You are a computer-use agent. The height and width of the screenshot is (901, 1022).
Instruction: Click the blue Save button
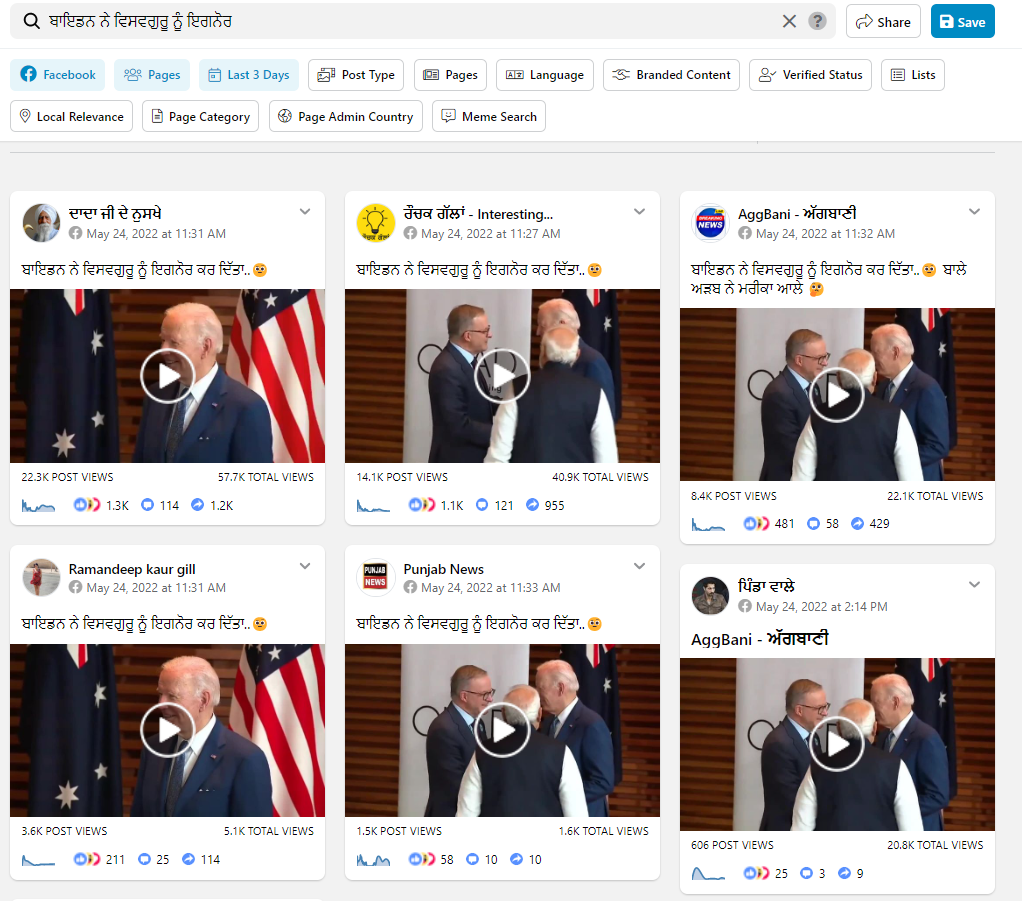(962, 22)
